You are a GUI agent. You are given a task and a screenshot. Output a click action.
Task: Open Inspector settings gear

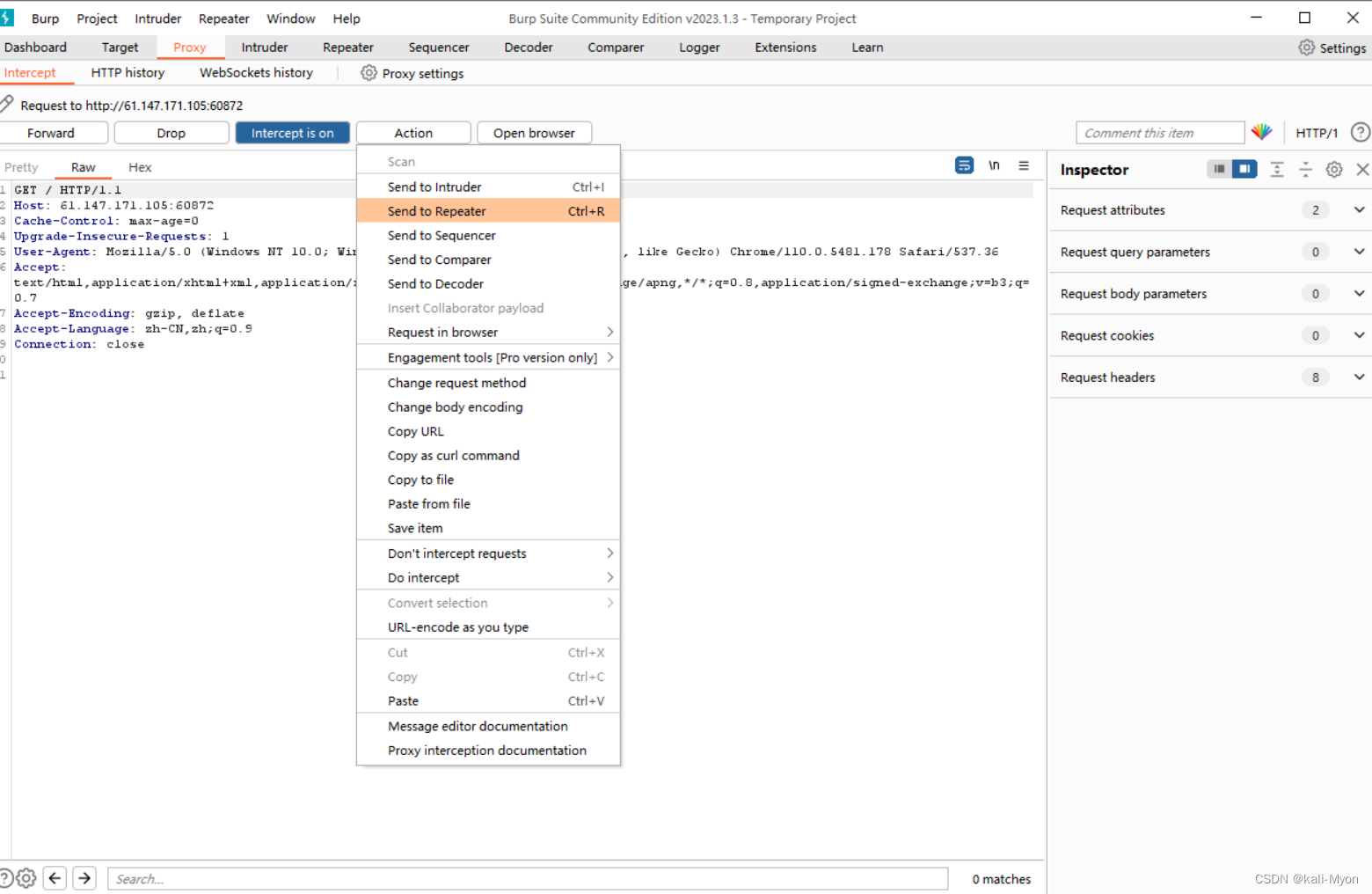point(1334,170)
